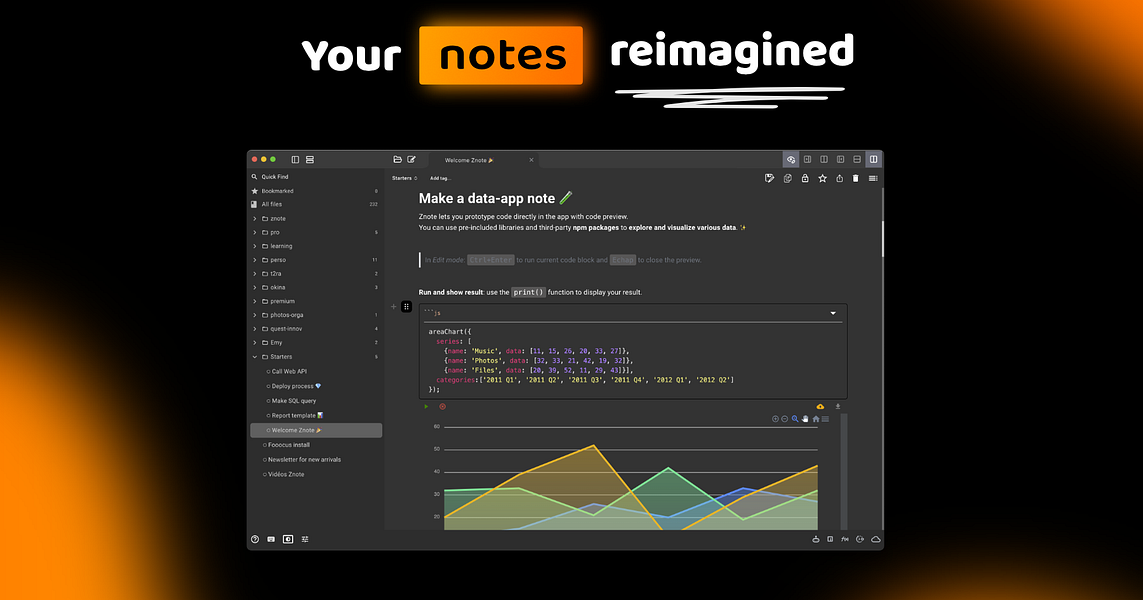Expand the perso folder
The width and height of the screenshot is (1143, 600).
pyautogui.click(x=255, y=260)
